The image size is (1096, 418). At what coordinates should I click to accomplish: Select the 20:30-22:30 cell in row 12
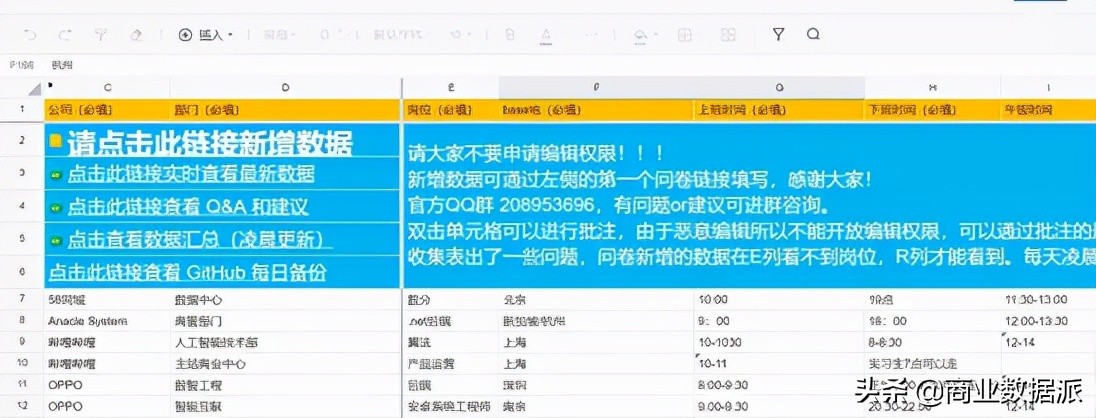[x=932, y=406]
